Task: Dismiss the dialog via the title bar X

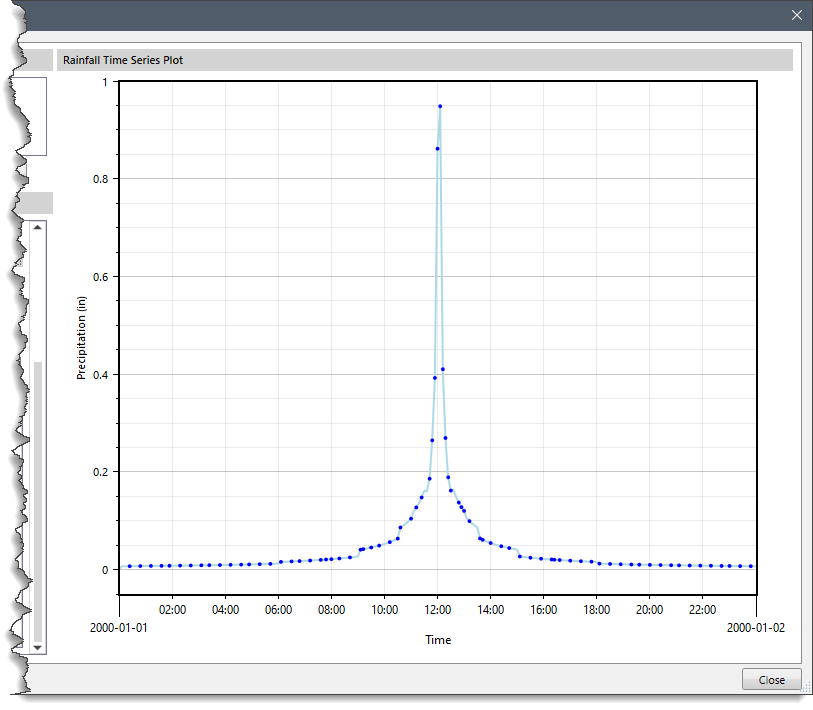Action: point(796,15)
